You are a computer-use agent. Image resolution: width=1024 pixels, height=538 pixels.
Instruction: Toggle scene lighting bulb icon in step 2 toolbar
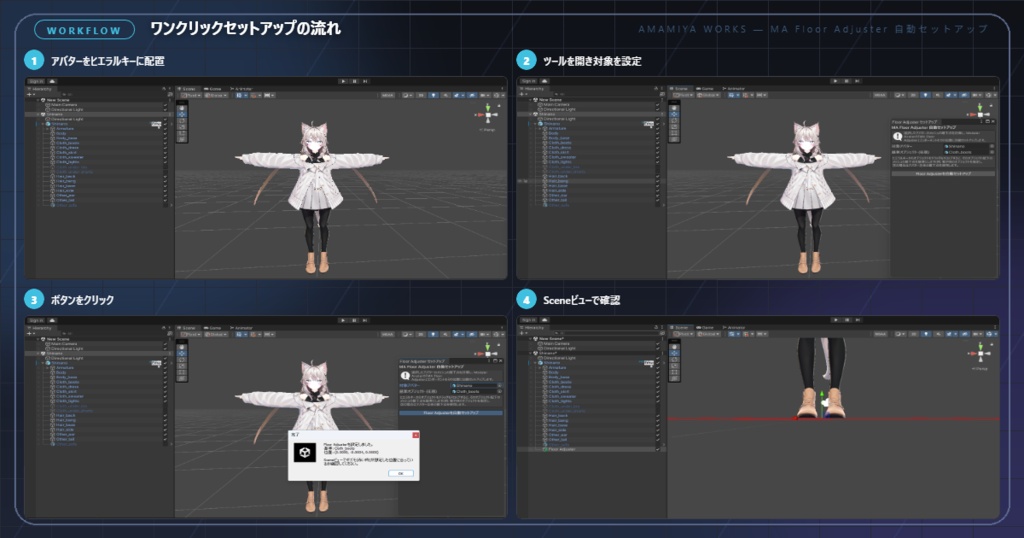coord(925,95)
